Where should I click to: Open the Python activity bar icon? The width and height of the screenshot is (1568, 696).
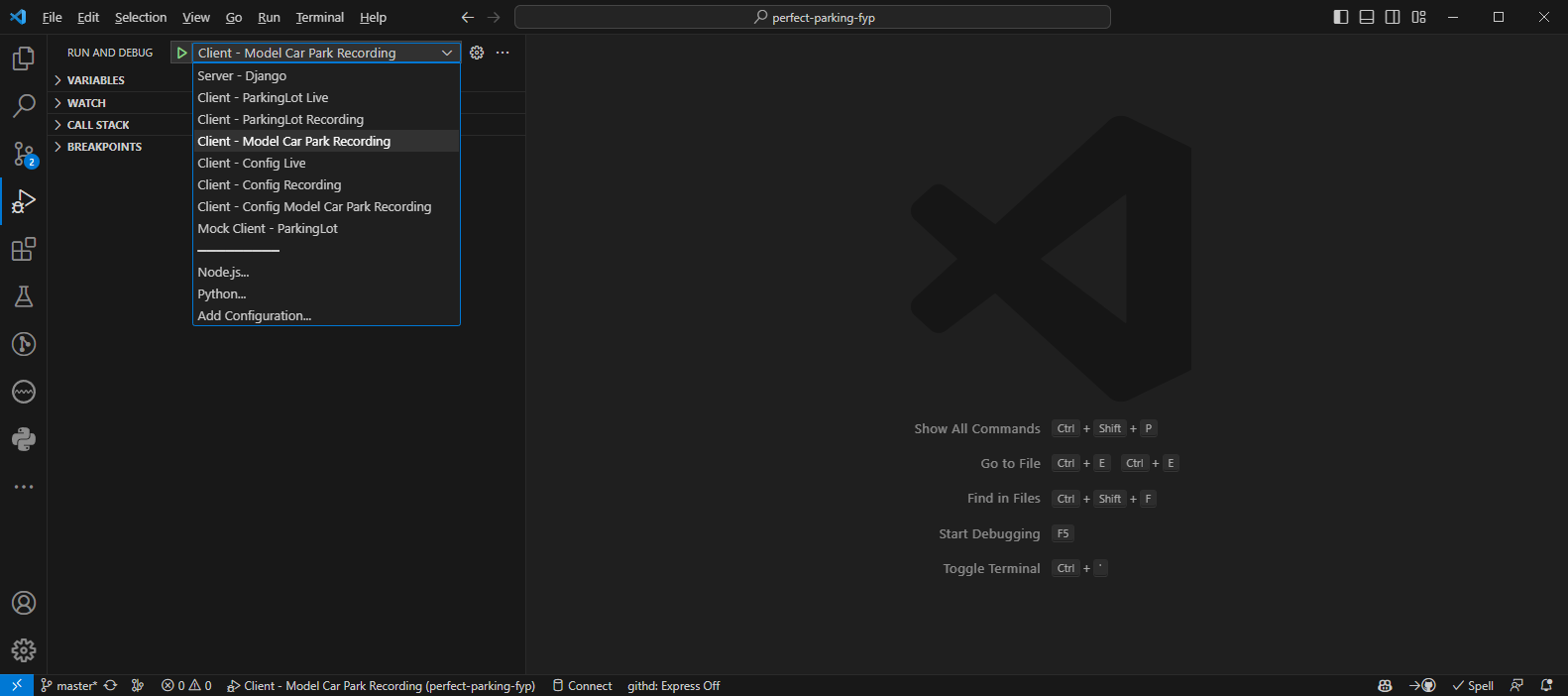[24, 439]
